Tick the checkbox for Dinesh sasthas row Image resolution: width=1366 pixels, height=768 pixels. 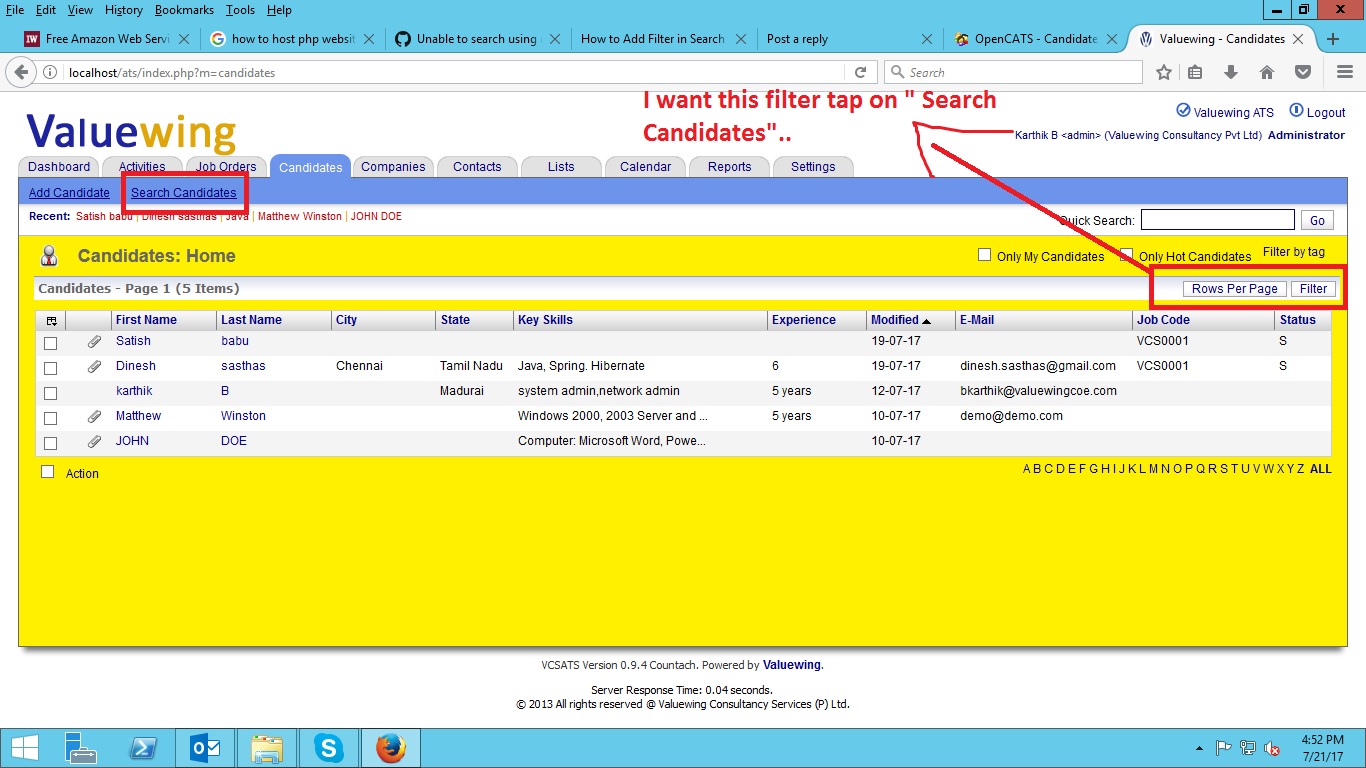[x=51, y=368]
